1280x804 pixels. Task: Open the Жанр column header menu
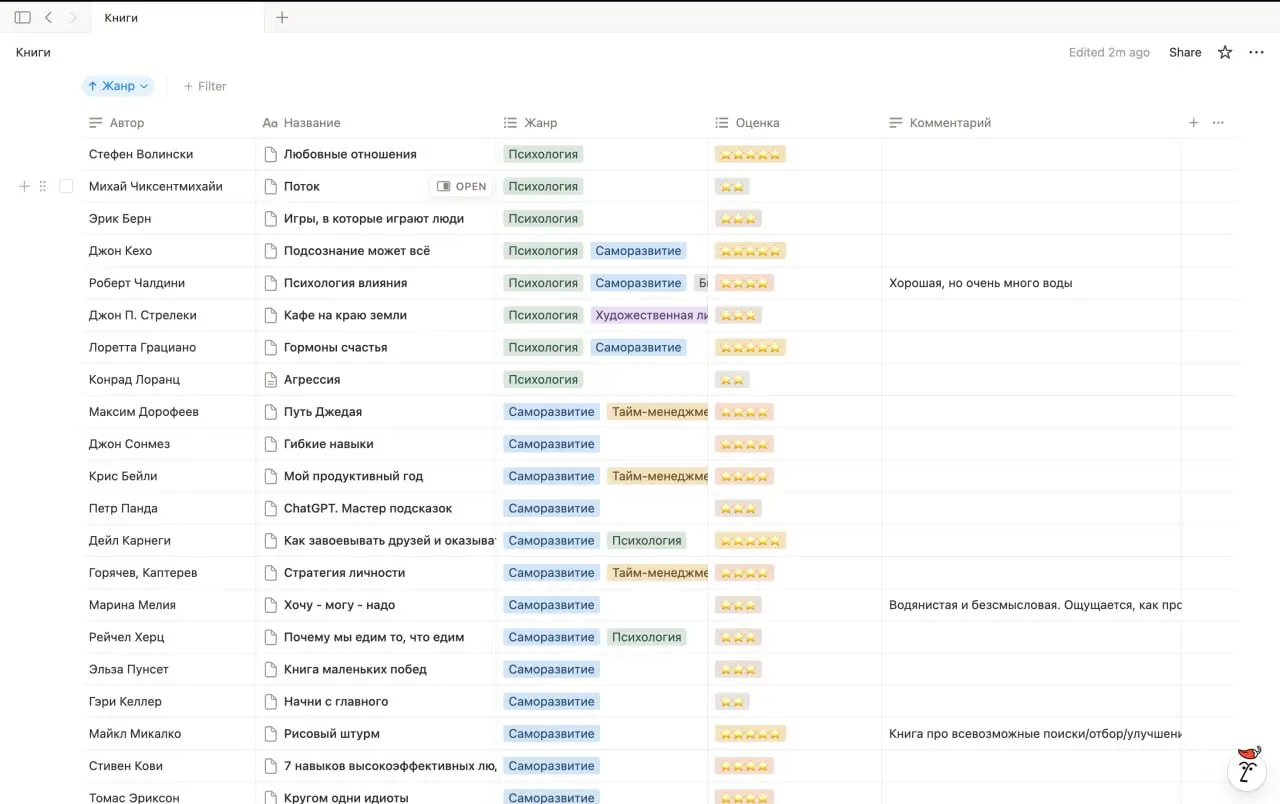(530, 123)
